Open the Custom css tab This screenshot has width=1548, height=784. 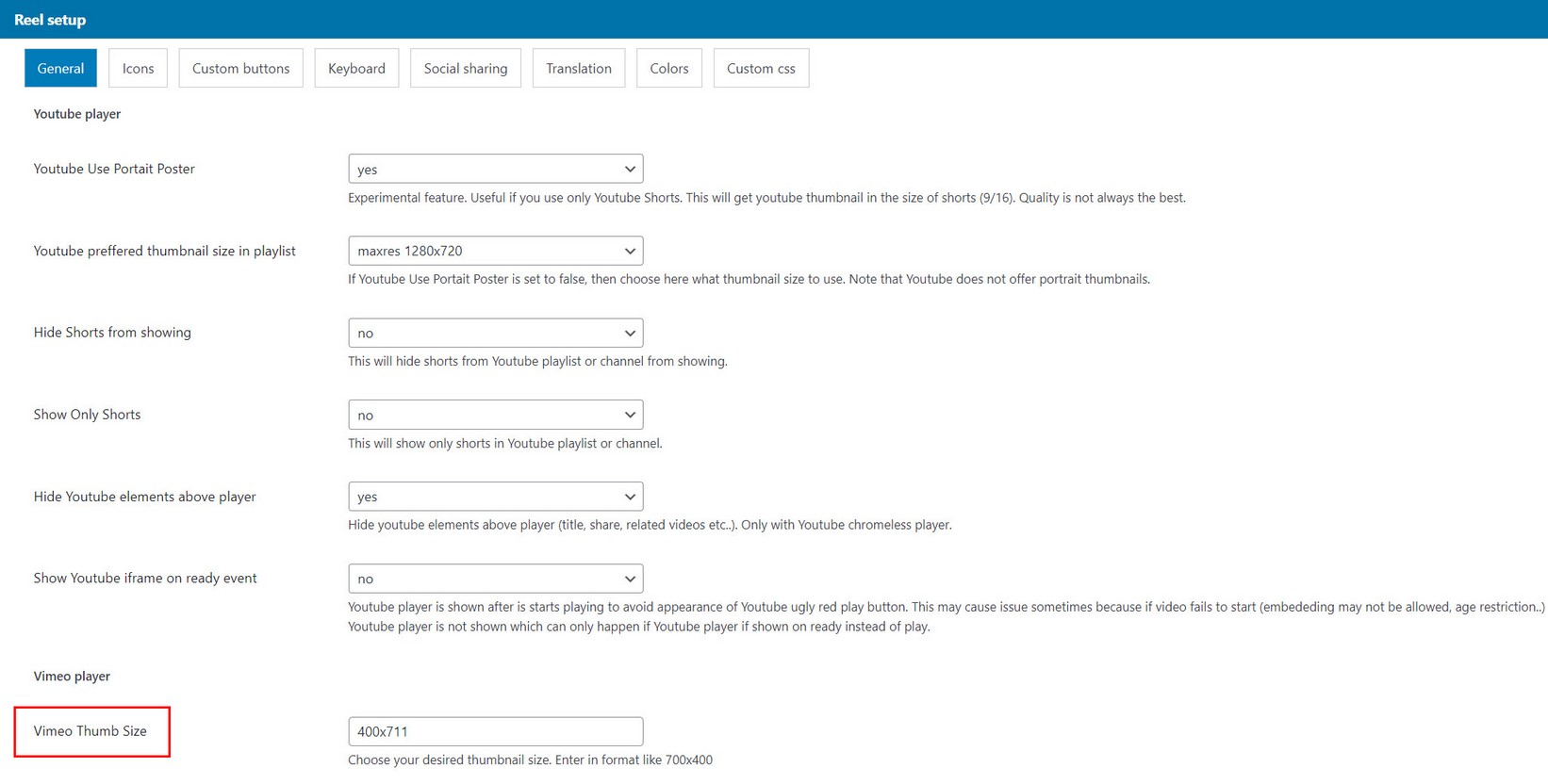coord(760,68)
